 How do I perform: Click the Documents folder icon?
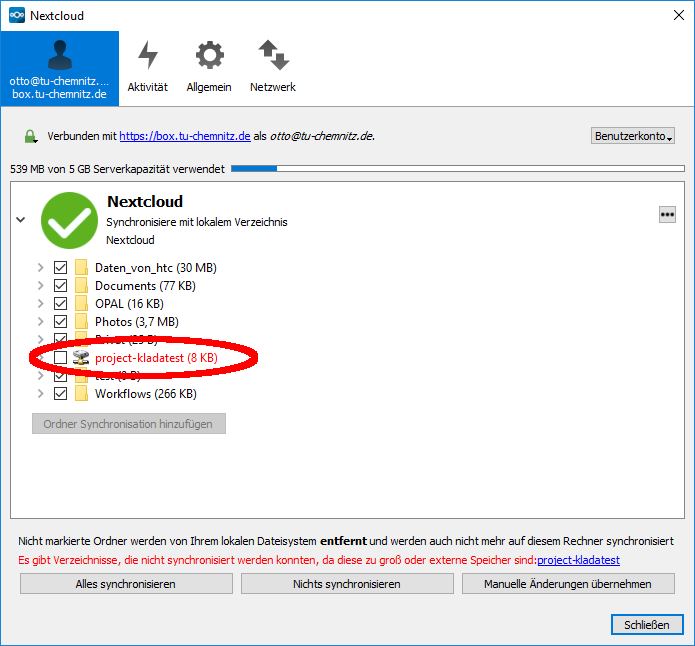click(82, 286)
